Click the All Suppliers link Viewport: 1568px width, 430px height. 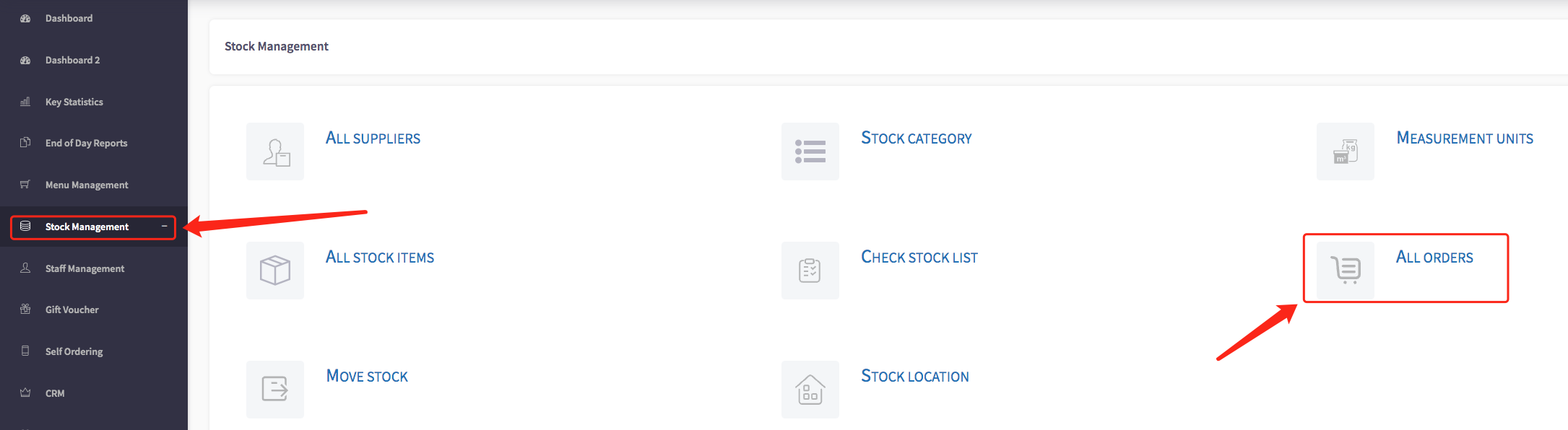(x=373, y=138)
